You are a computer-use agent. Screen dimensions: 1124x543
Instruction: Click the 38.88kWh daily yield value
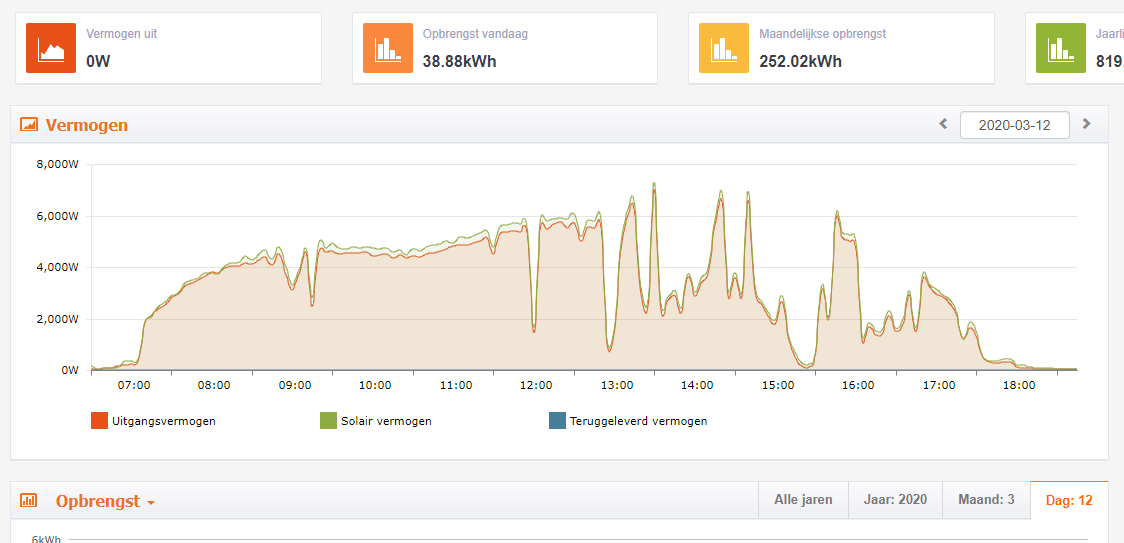coord(459,62)
